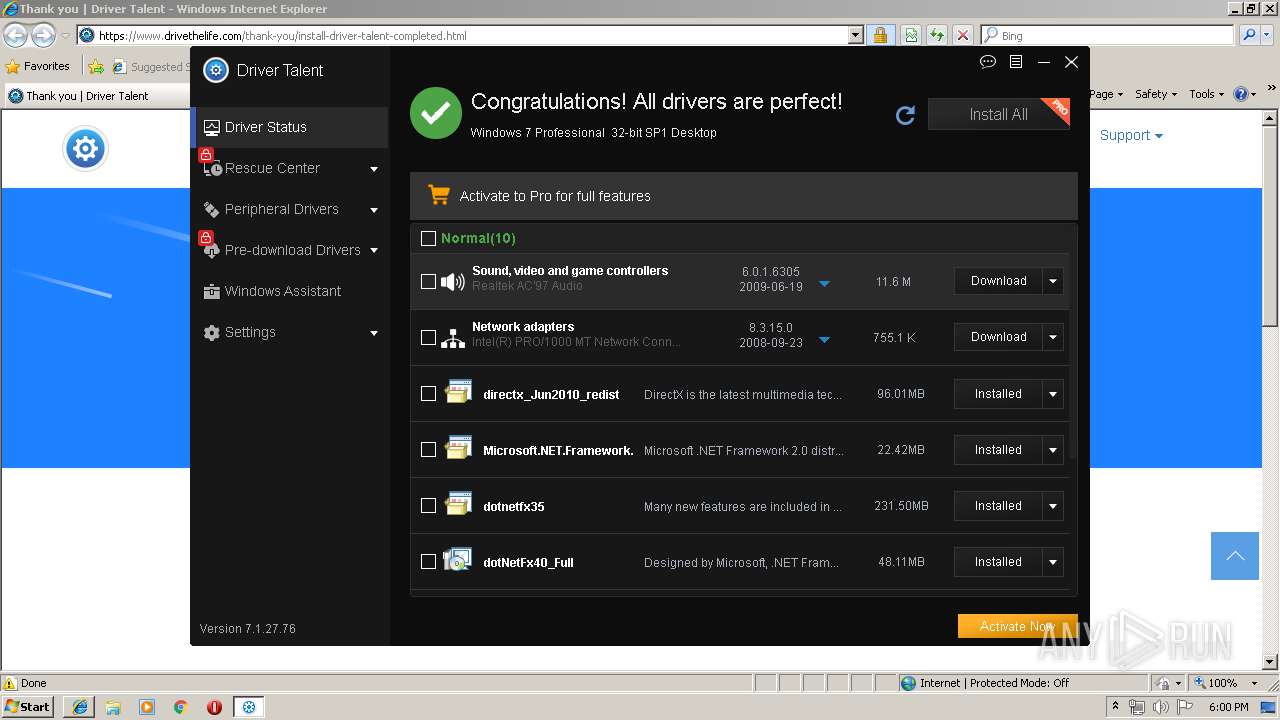Click the Windows Media Player taskbar icon
This screenshot has height=720, width=1280.
pos(147,707)
